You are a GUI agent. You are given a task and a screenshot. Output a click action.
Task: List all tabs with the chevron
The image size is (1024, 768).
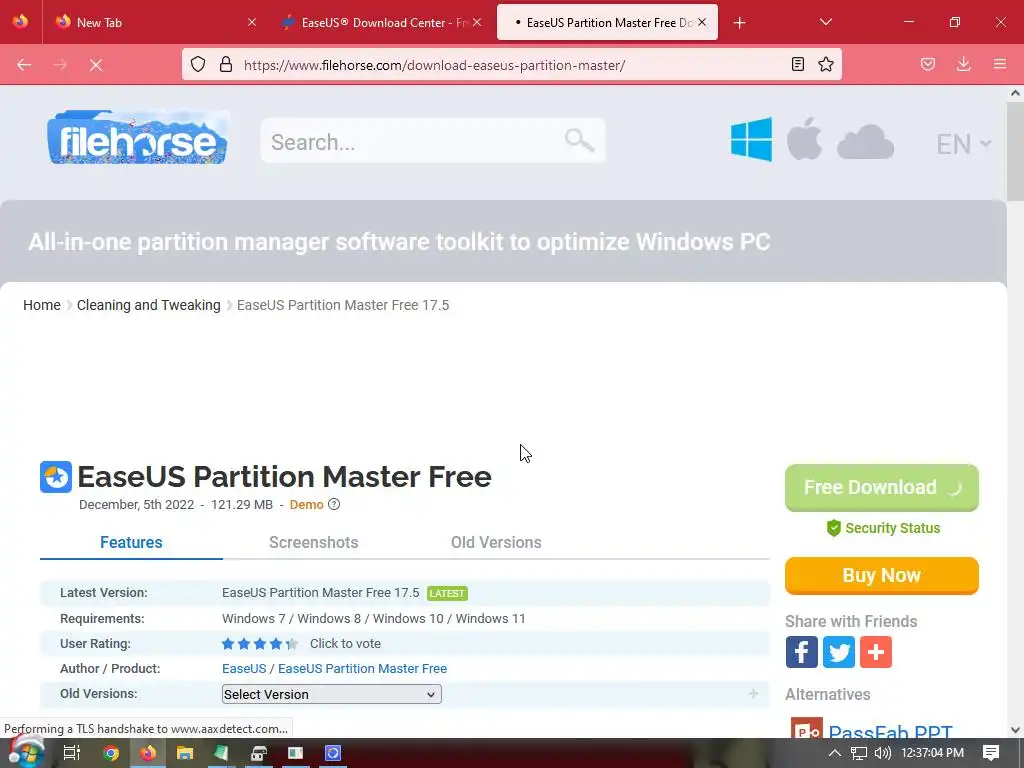(825, 22)
